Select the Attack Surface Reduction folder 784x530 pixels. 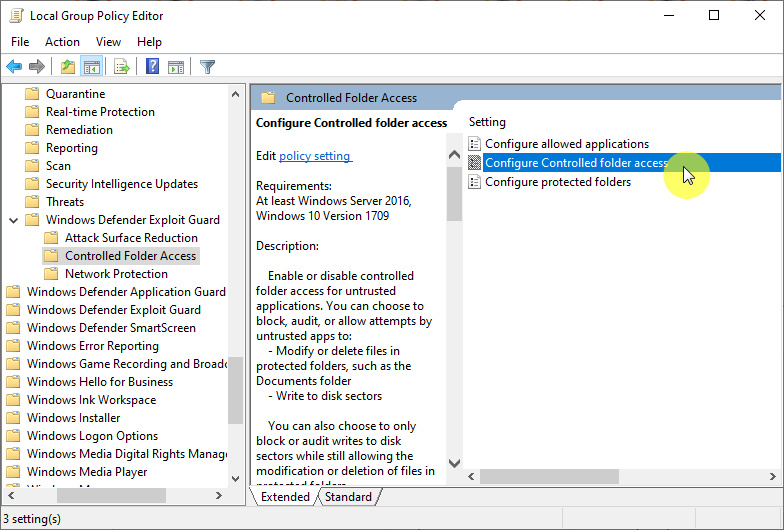click(x=131, y=238)
